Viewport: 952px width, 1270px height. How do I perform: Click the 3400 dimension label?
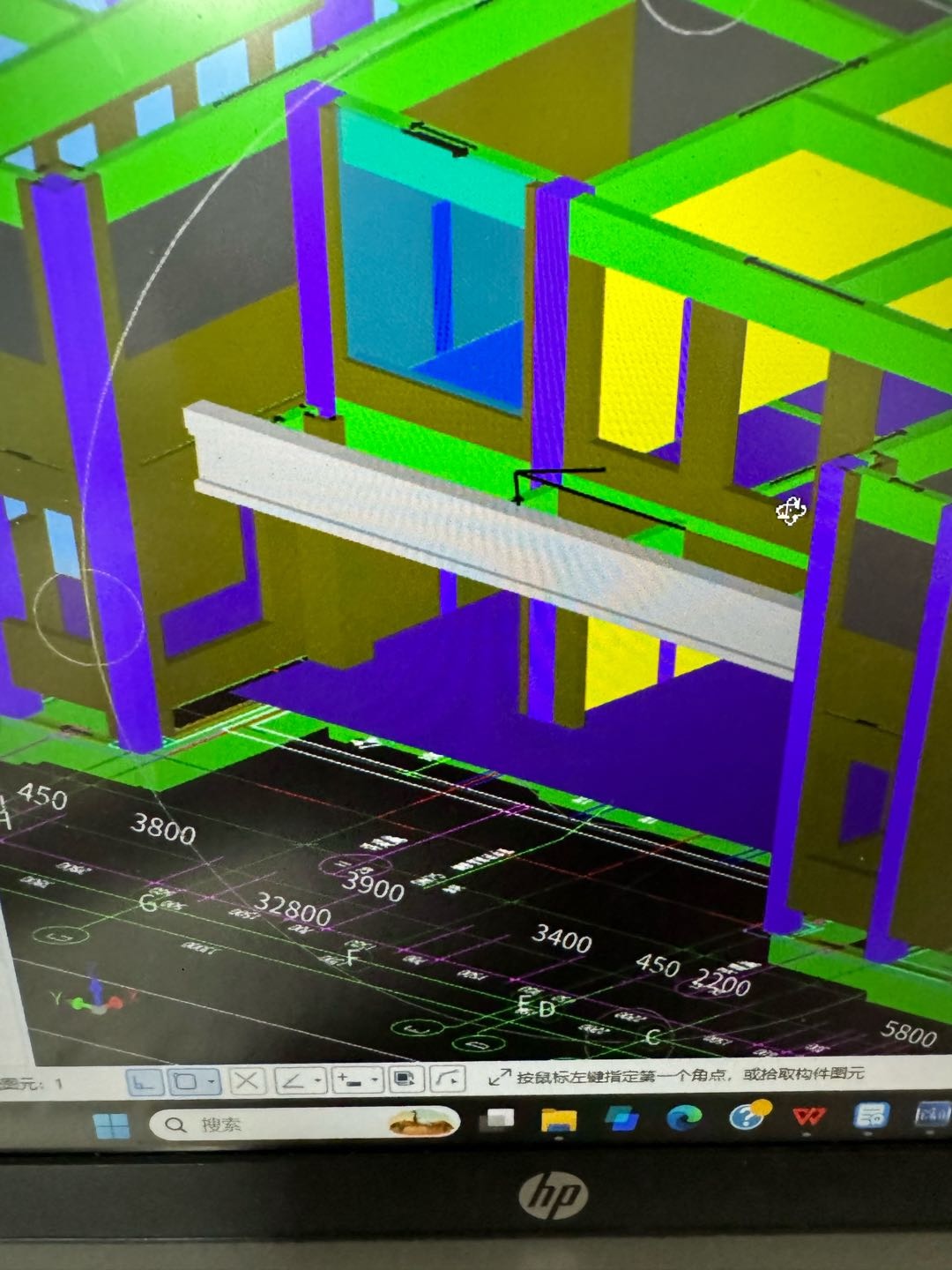pyautogui.click(x=562, y=938)
